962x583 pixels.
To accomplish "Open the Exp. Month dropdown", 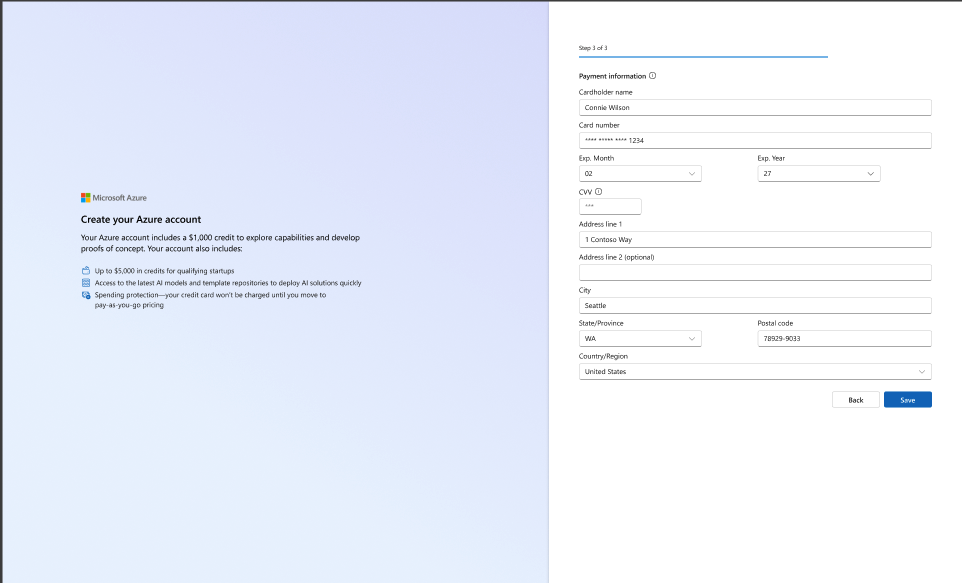I will pos(640,174).
